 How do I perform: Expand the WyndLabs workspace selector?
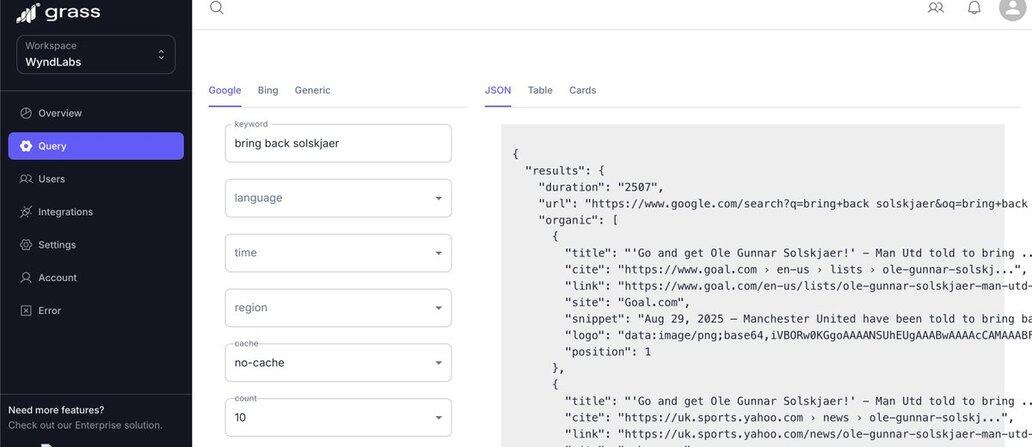[x=96, y=55]
